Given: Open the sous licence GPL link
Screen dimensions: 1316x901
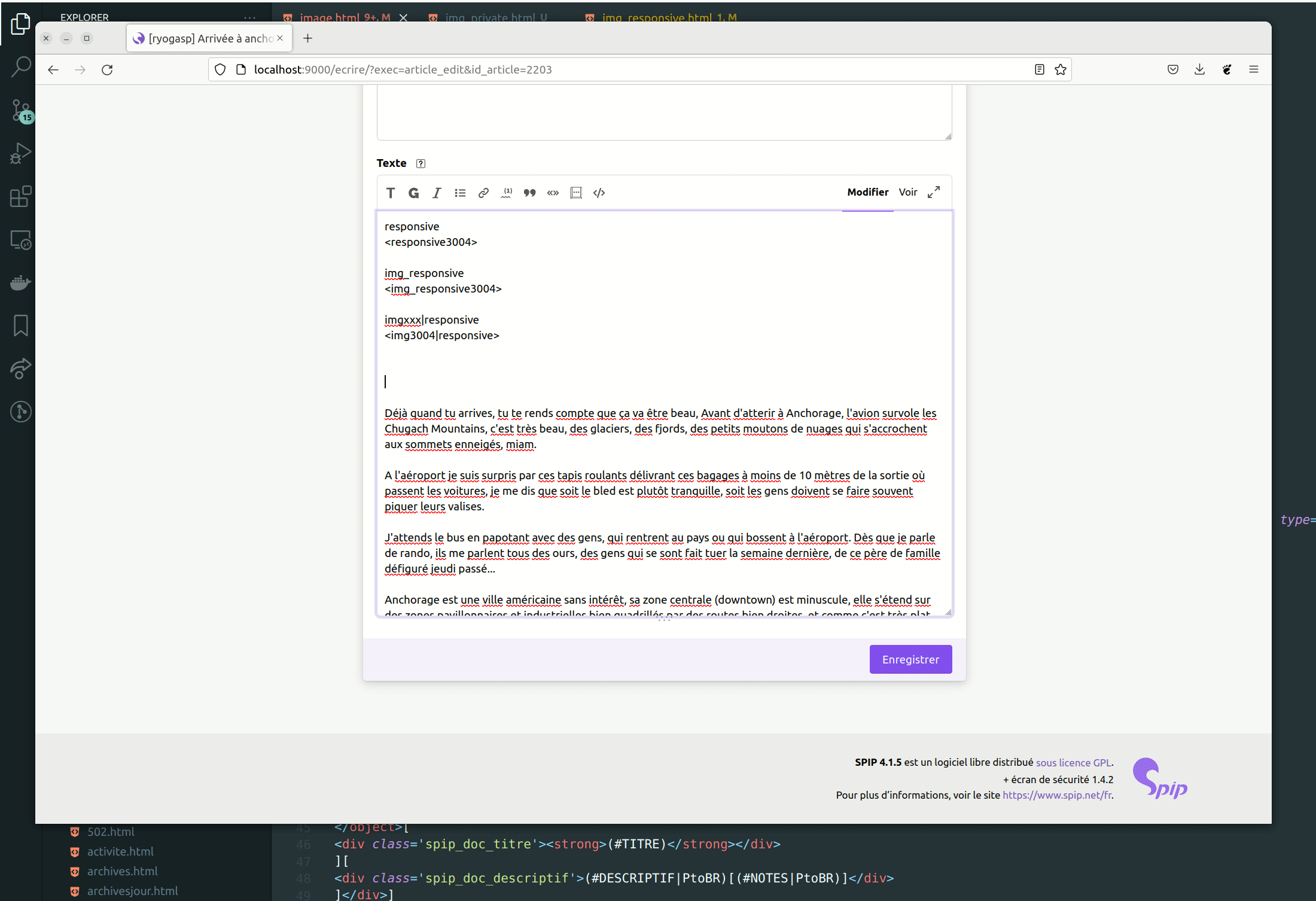Looking at the screenshot, I should point(1074,762).
